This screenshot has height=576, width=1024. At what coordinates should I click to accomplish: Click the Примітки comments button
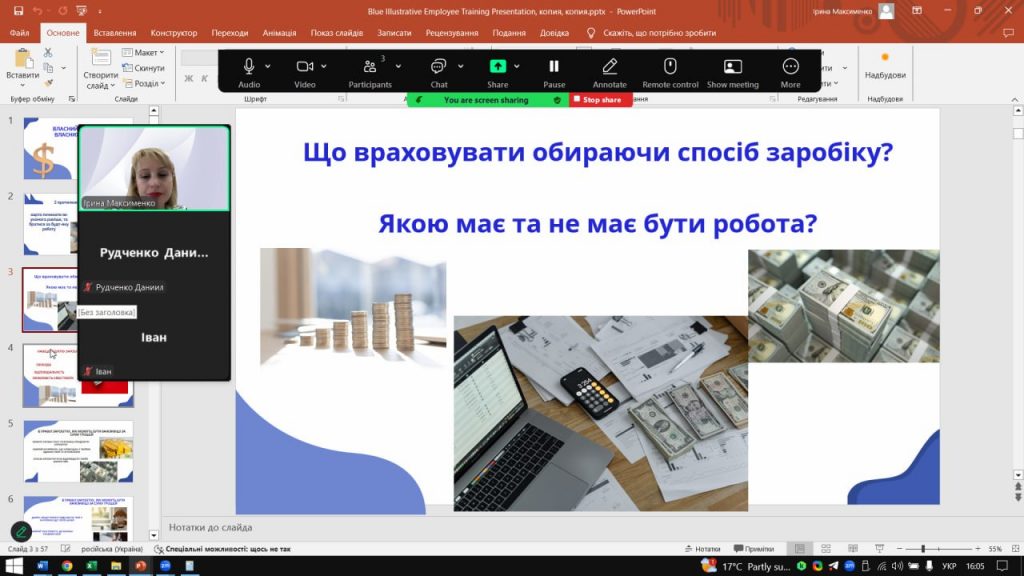pos(754,549)
